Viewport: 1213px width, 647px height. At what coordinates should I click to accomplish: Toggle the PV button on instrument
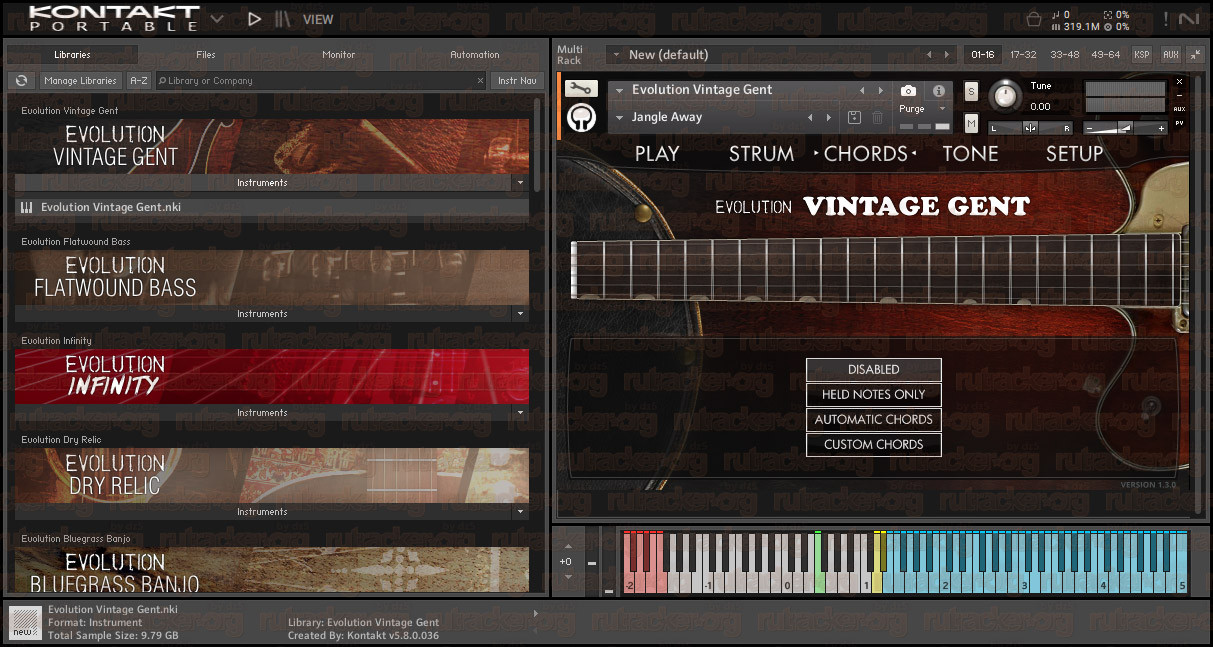1180,123
